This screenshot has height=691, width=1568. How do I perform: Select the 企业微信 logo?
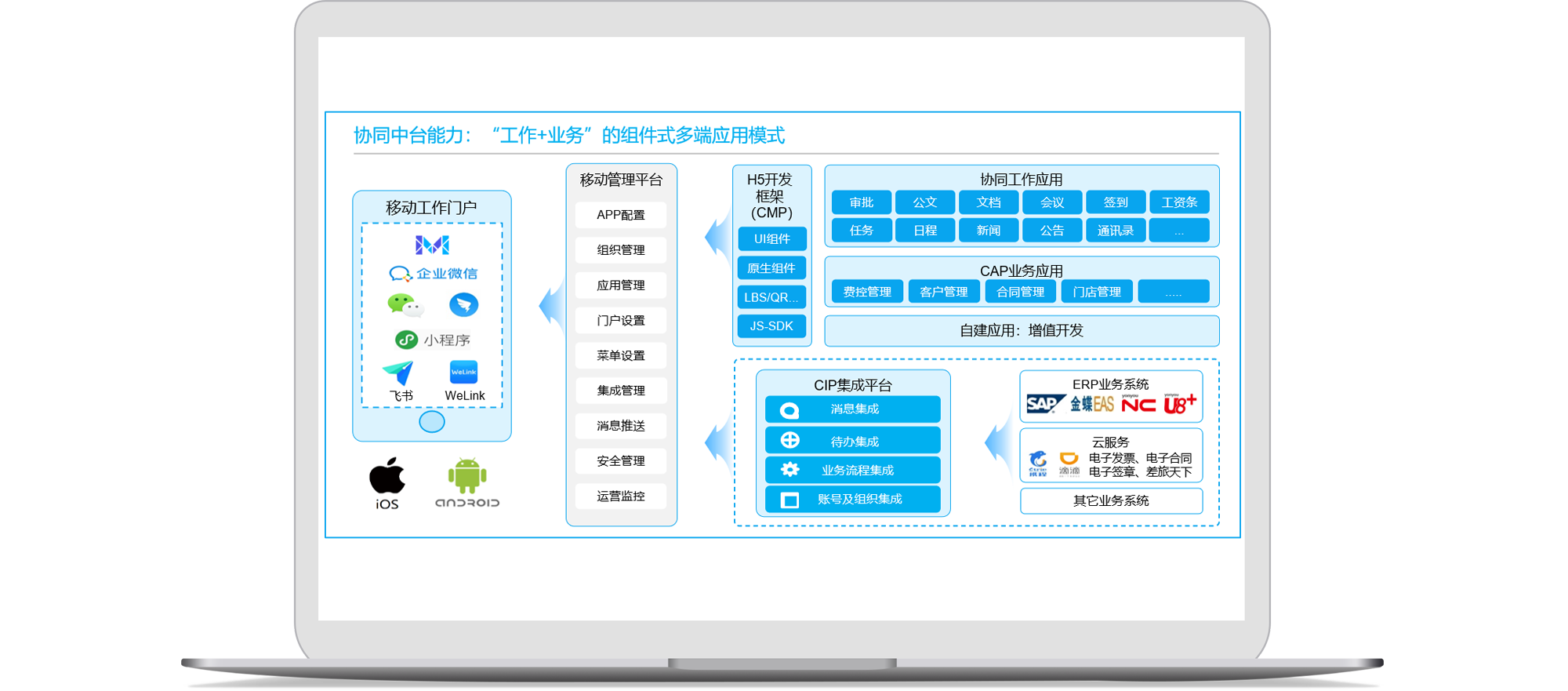pyautogui.click(x=401, y=274)
